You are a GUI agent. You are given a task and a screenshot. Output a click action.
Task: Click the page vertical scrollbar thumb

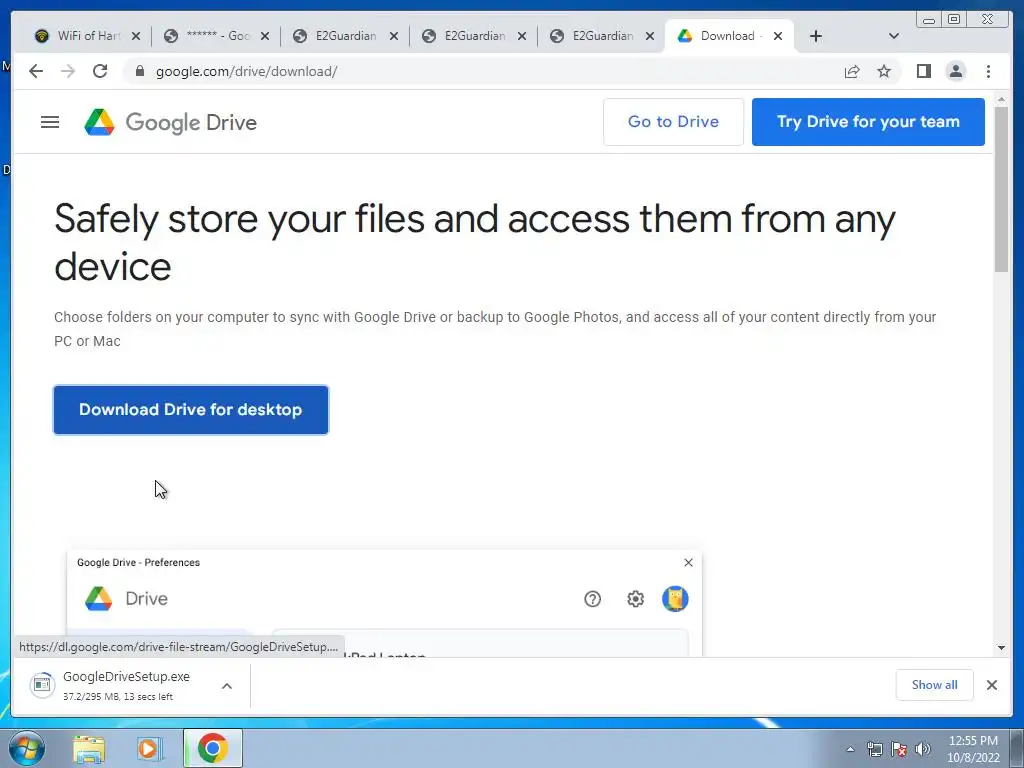pyautogui.click(x=1001, y=189)
